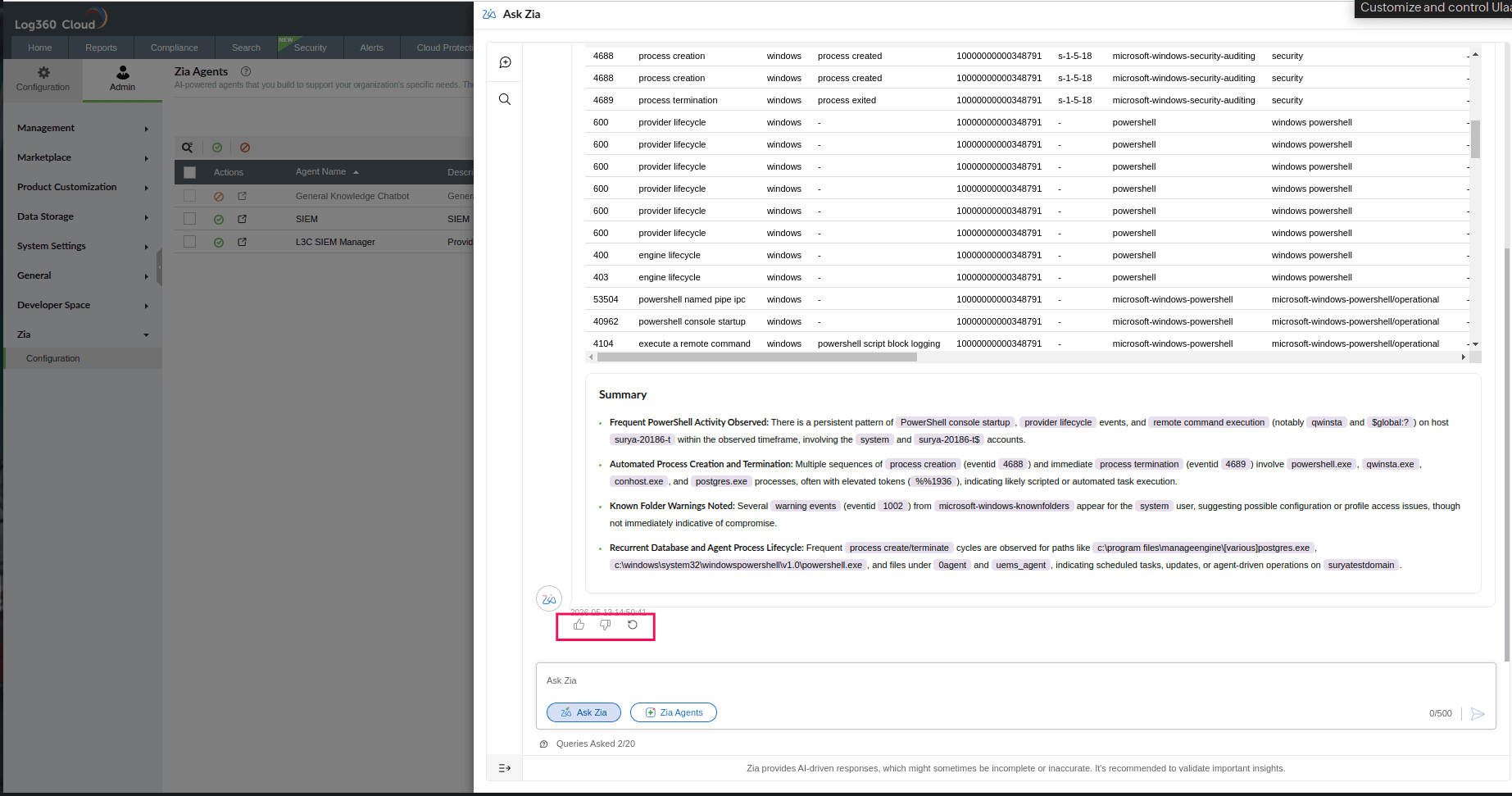Image resolution: width=1512 pixels, height=796 pixels.
Task: Click the 'powershell script block logging' cell
Action: click(x=879, y=343)
